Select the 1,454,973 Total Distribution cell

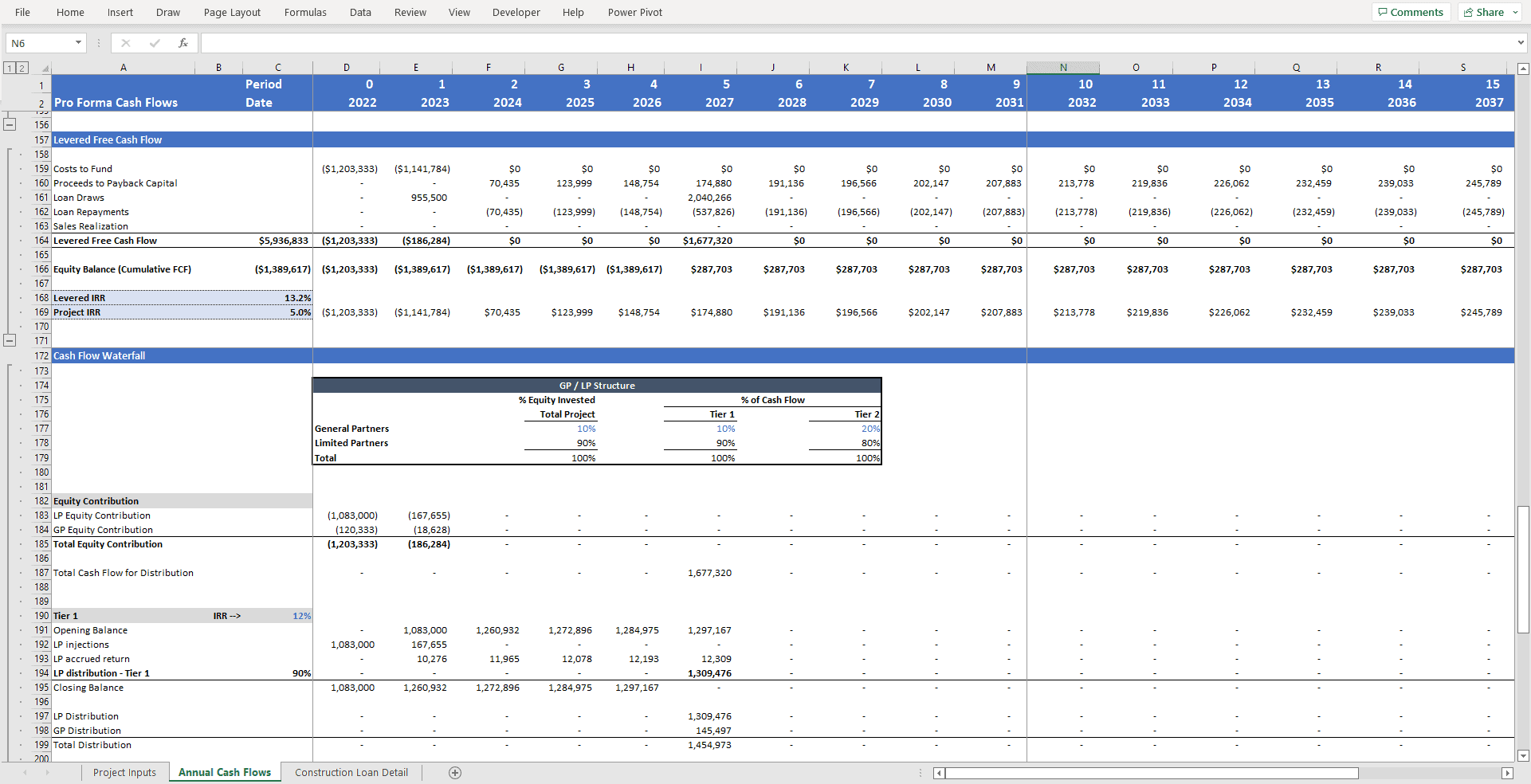click(x=700, y=745)
